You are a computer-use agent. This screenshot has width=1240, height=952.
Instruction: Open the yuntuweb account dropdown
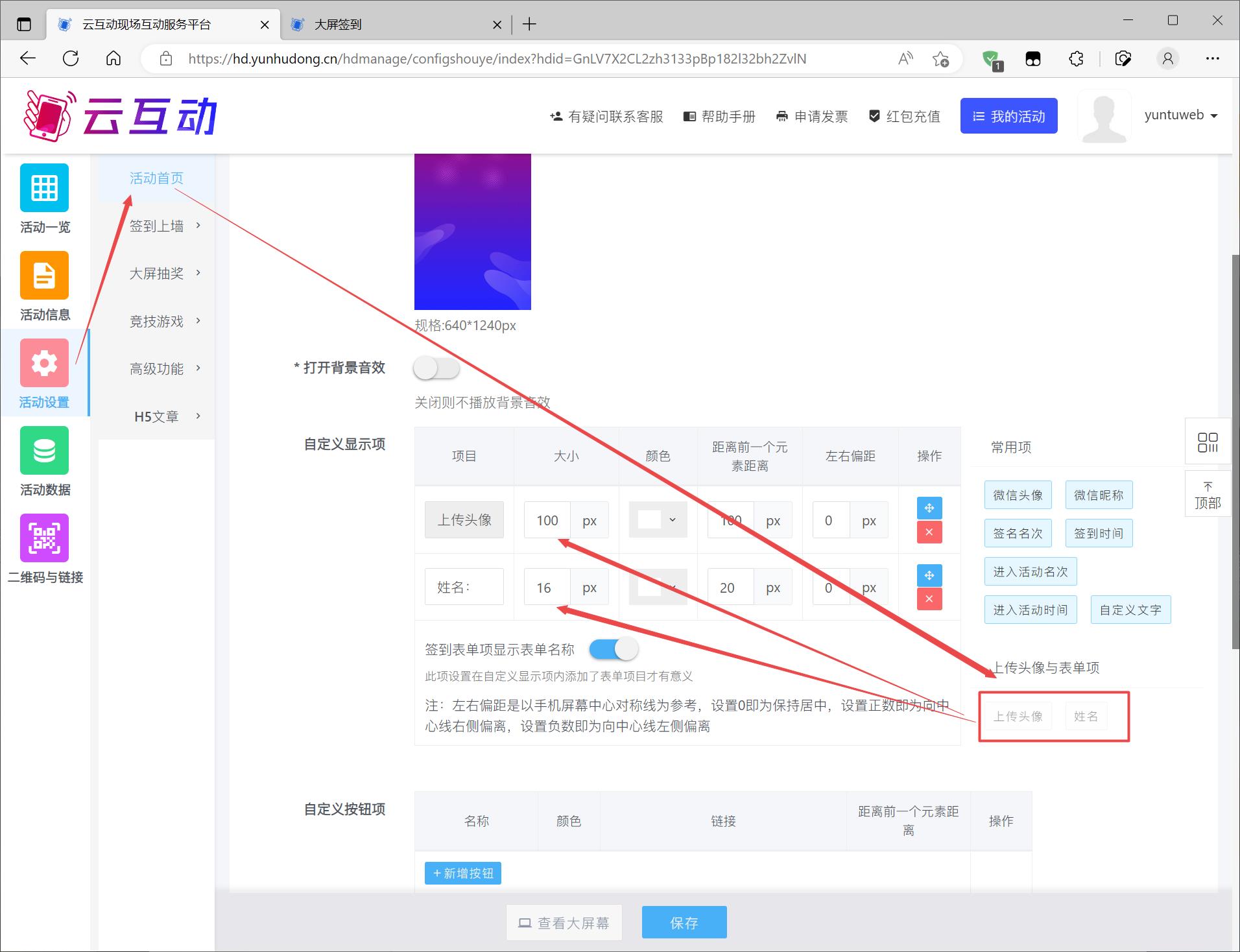coord(1180,115)
